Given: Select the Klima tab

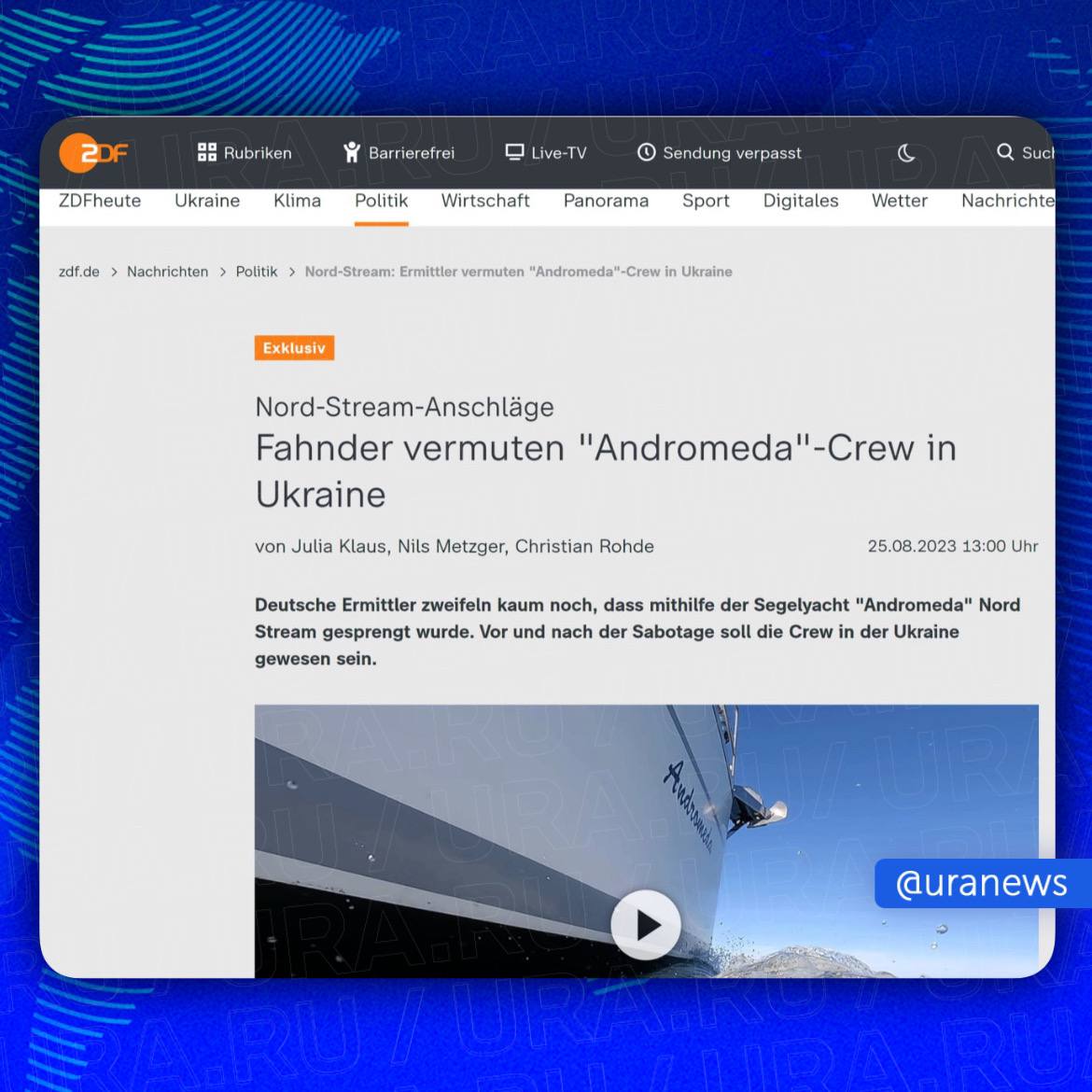Looking at the screenshot, I should (298, 202).
